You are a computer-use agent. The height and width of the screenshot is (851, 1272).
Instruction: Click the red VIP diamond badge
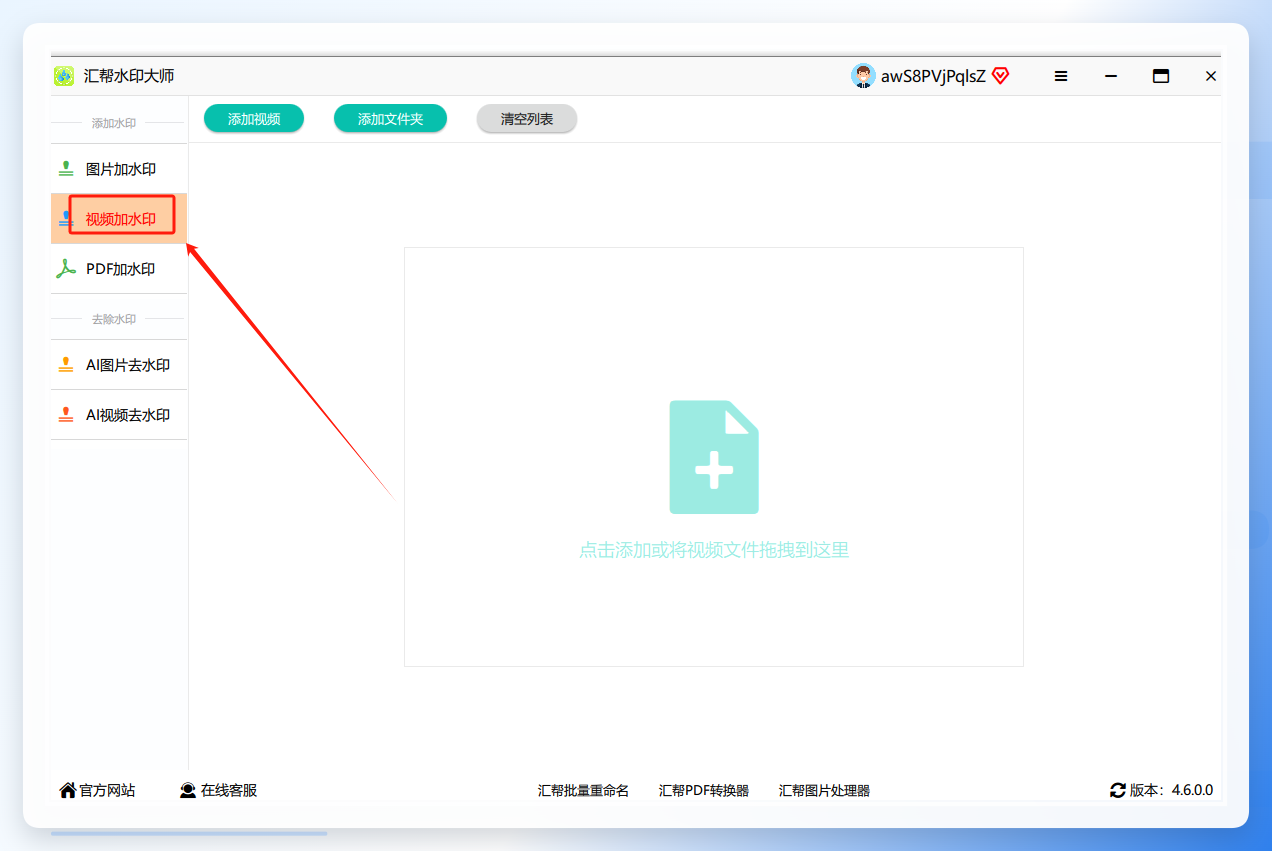point(1000,76)
